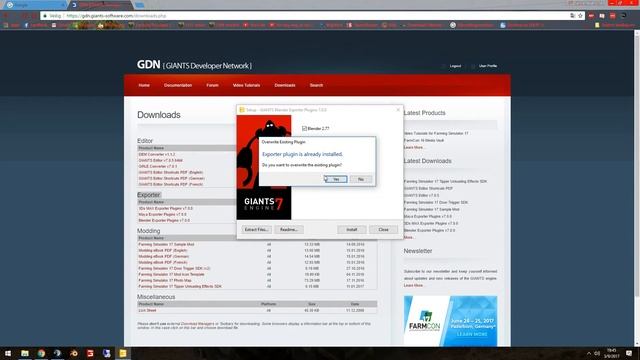
Task: Open the Windows Start menu
Action: tap(8, 353)
